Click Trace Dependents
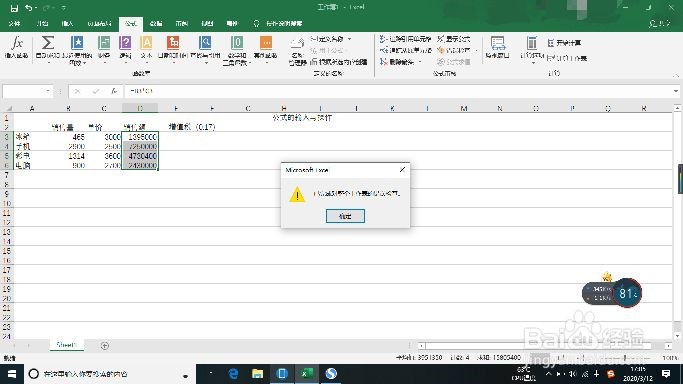The width and height of the screenshot is (683, 384). coord(405,51)
